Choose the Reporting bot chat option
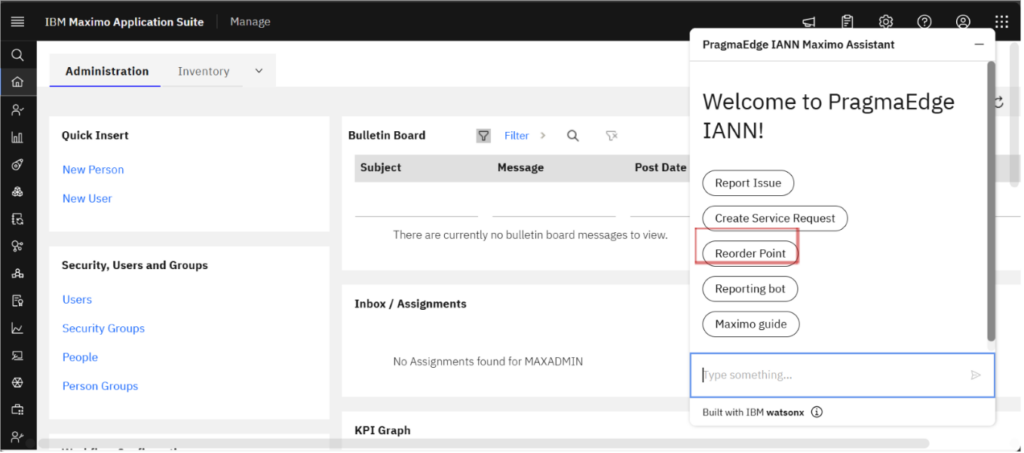Screen dimensions: 1024x453 (750, 289)
